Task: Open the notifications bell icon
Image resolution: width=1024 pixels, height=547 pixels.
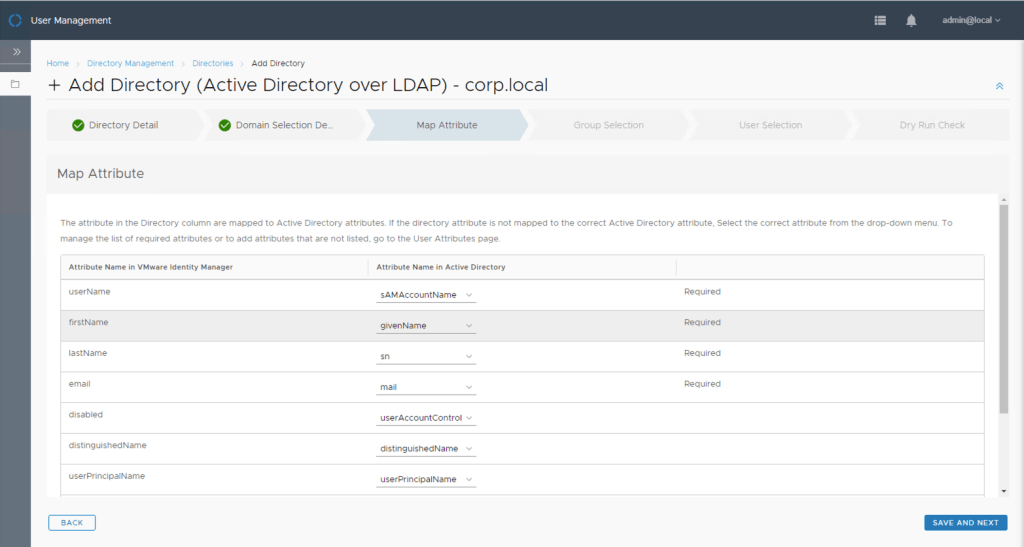Action: 911,20
